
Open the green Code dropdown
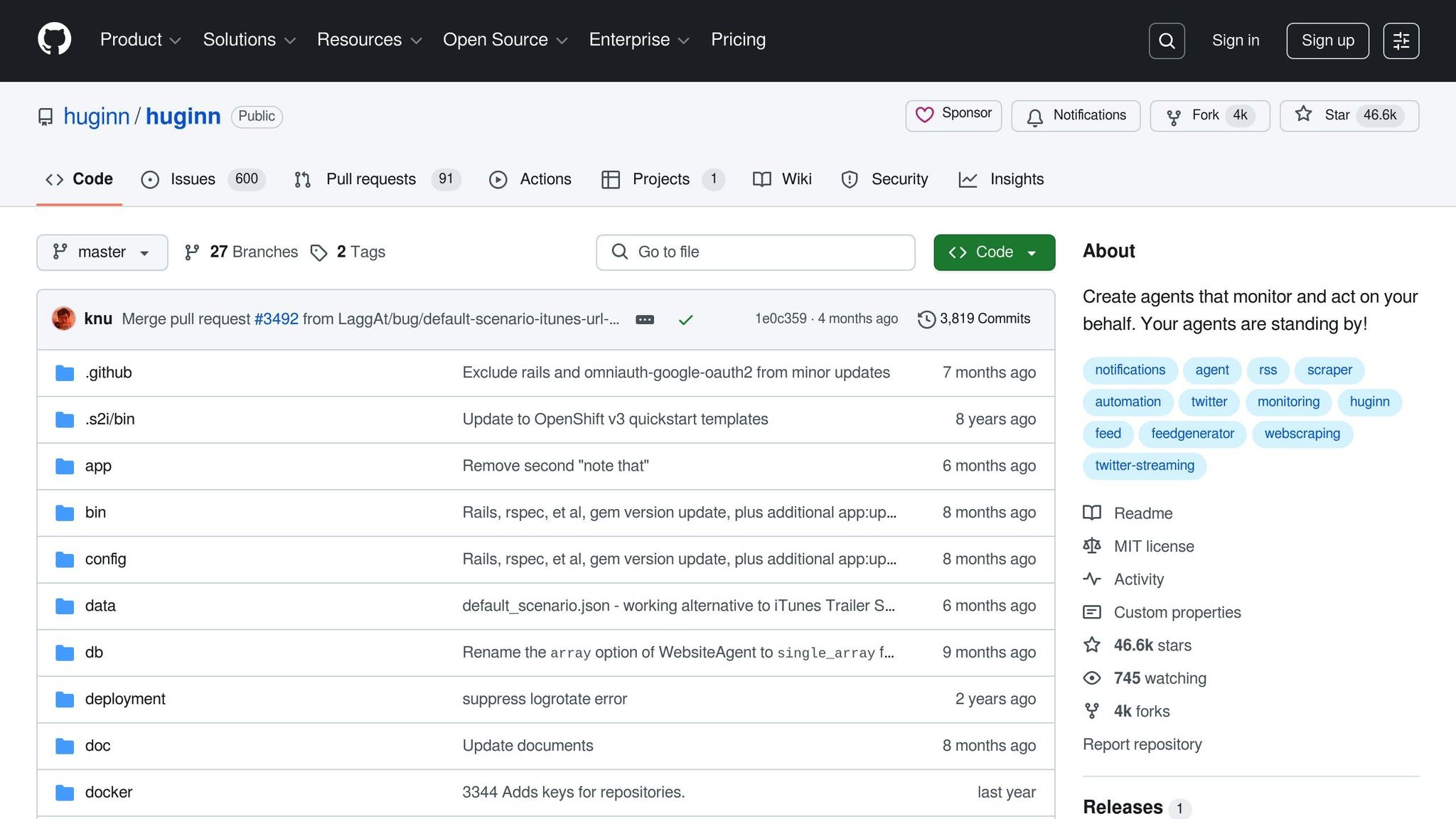click(994, 252)
